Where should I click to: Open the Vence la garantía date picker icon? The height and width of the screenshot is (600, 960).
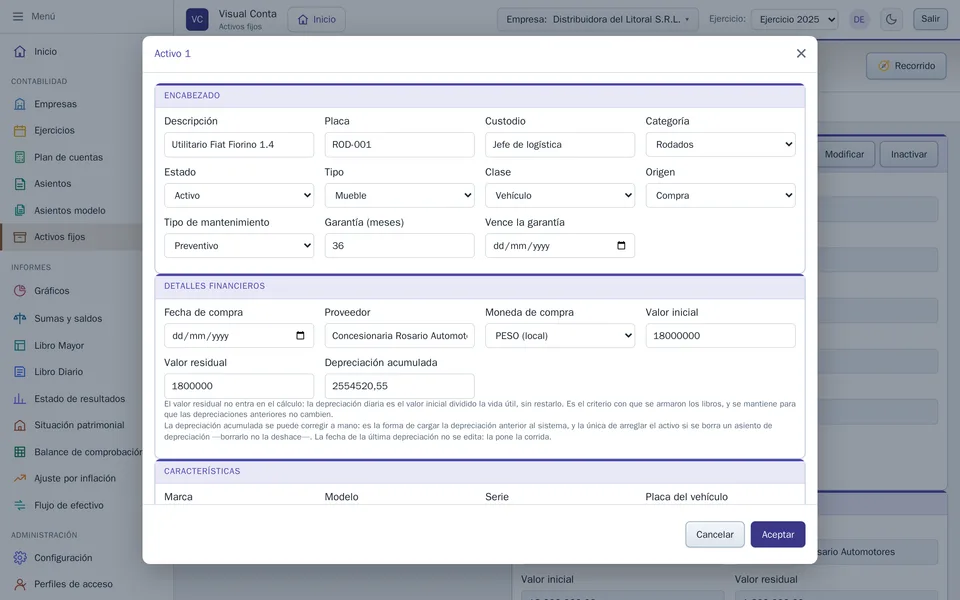point(621,246)
